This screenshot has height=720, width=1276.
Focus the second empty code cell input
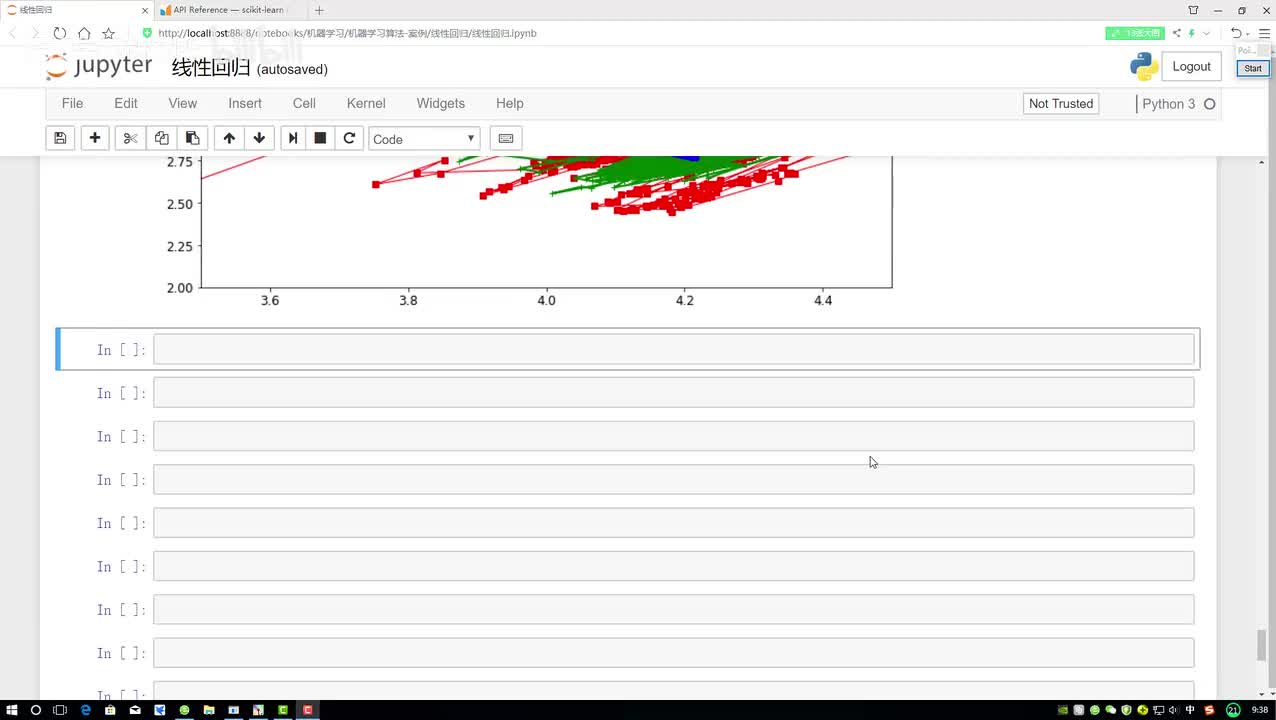[673, 392]
